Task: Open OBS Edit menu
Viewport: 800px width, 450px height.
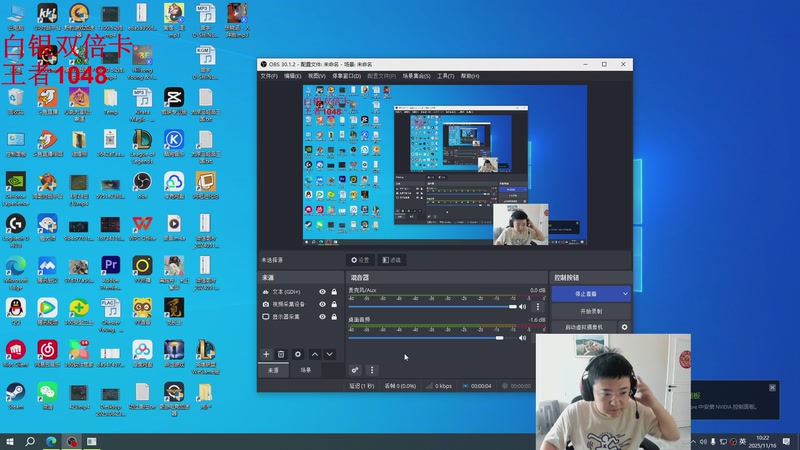Action: pos(292,76)
